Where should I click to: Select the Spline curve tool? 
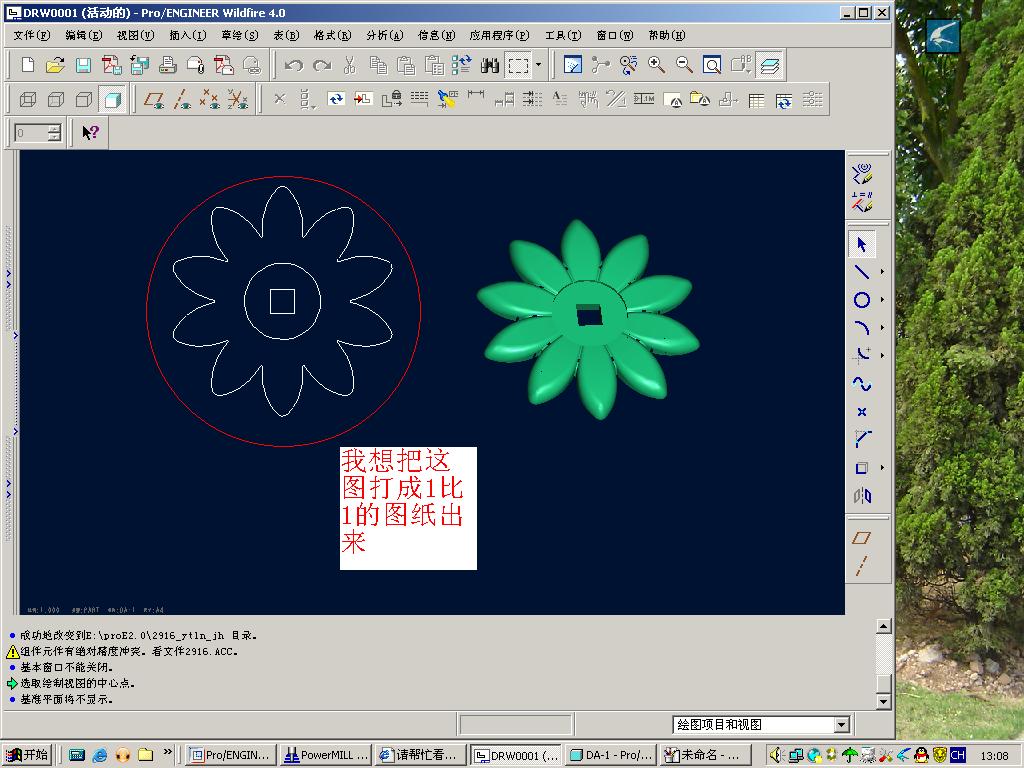pos(861,384)
